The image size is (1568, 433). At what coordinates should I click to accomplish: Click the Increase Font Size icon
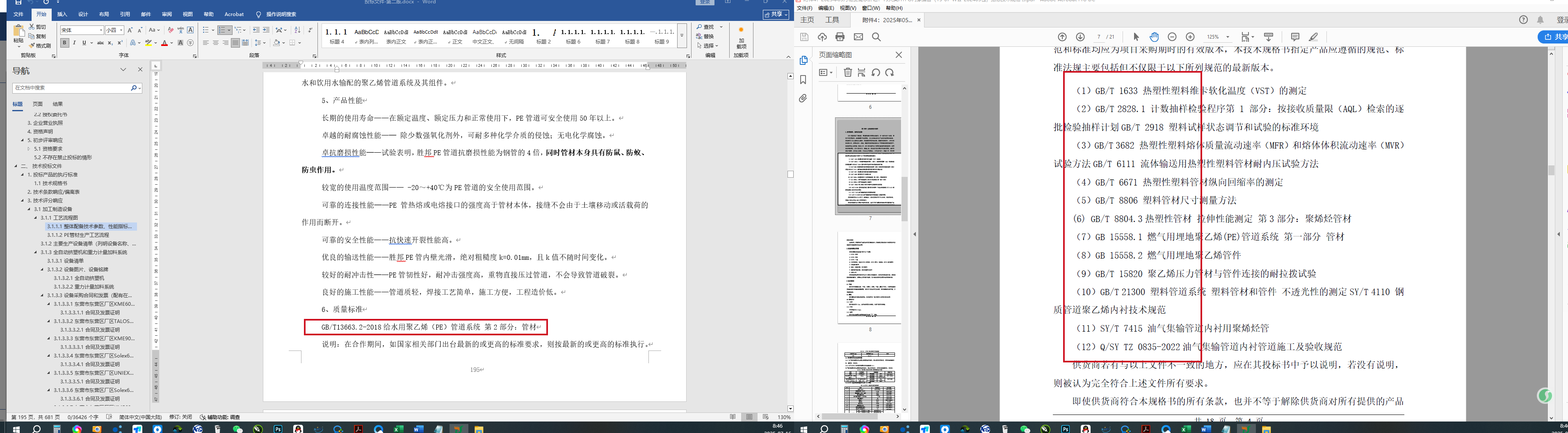point(130,30)
